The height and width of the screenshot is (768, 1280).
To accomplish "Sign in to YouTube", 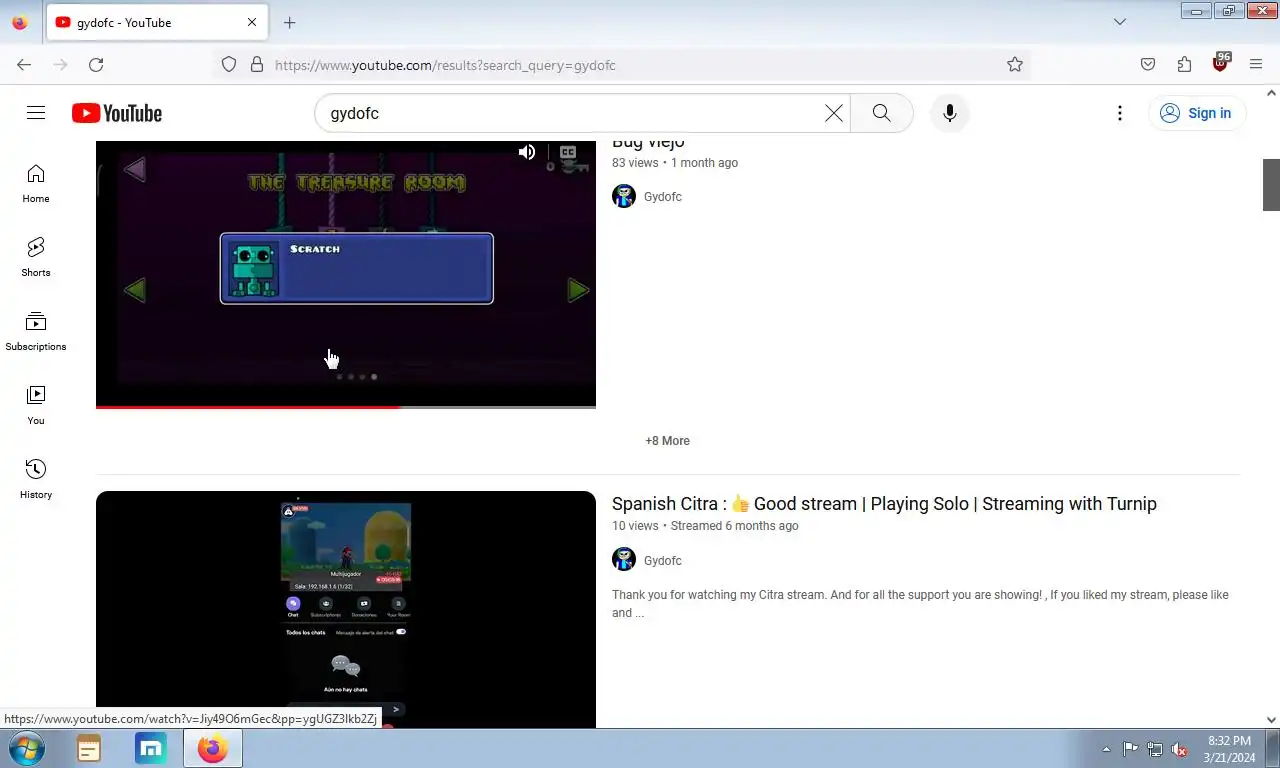I will 1196,113.
